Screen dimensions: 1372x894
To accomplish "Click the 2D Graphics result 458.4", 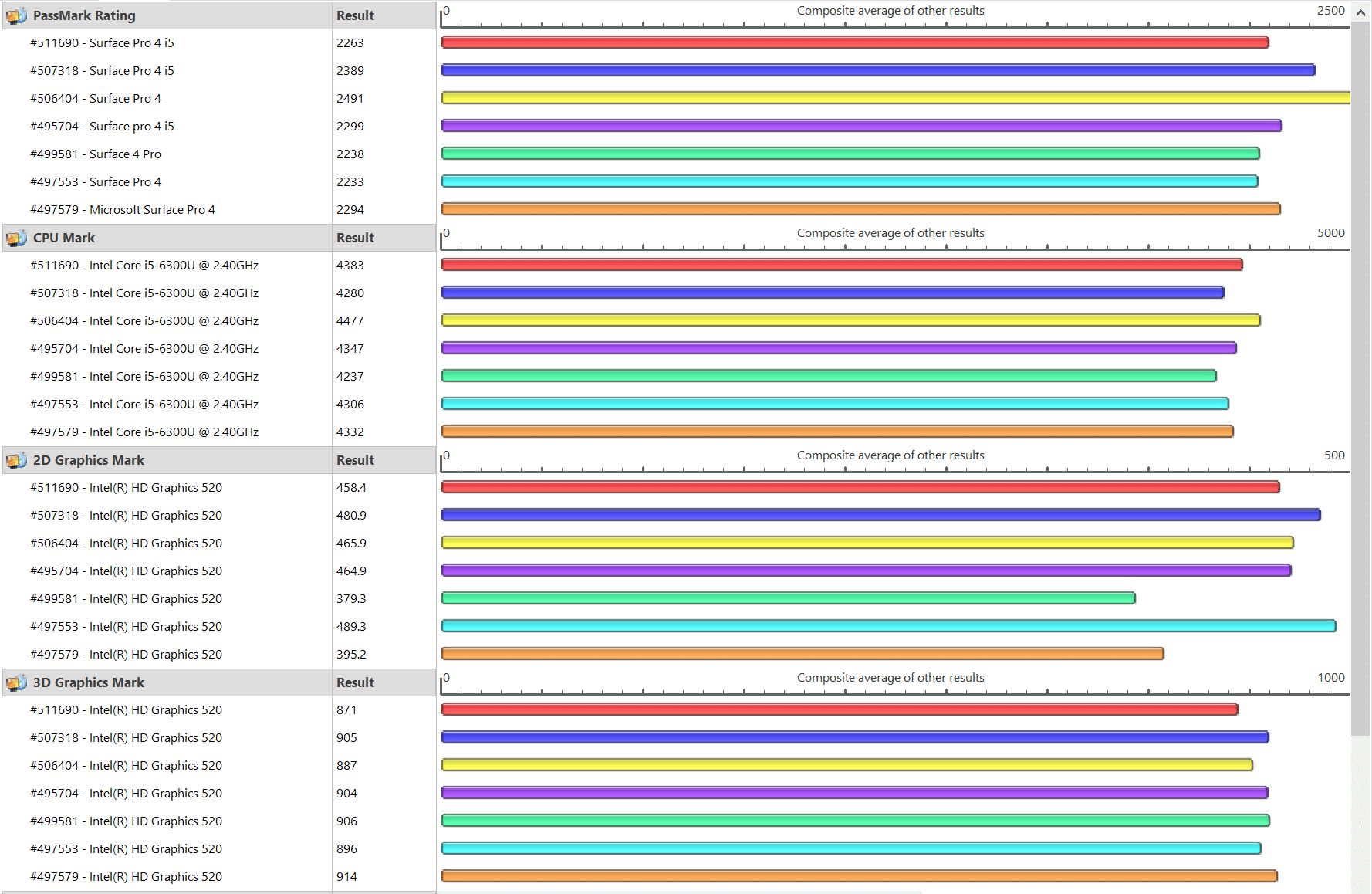I will pos(351,488).
